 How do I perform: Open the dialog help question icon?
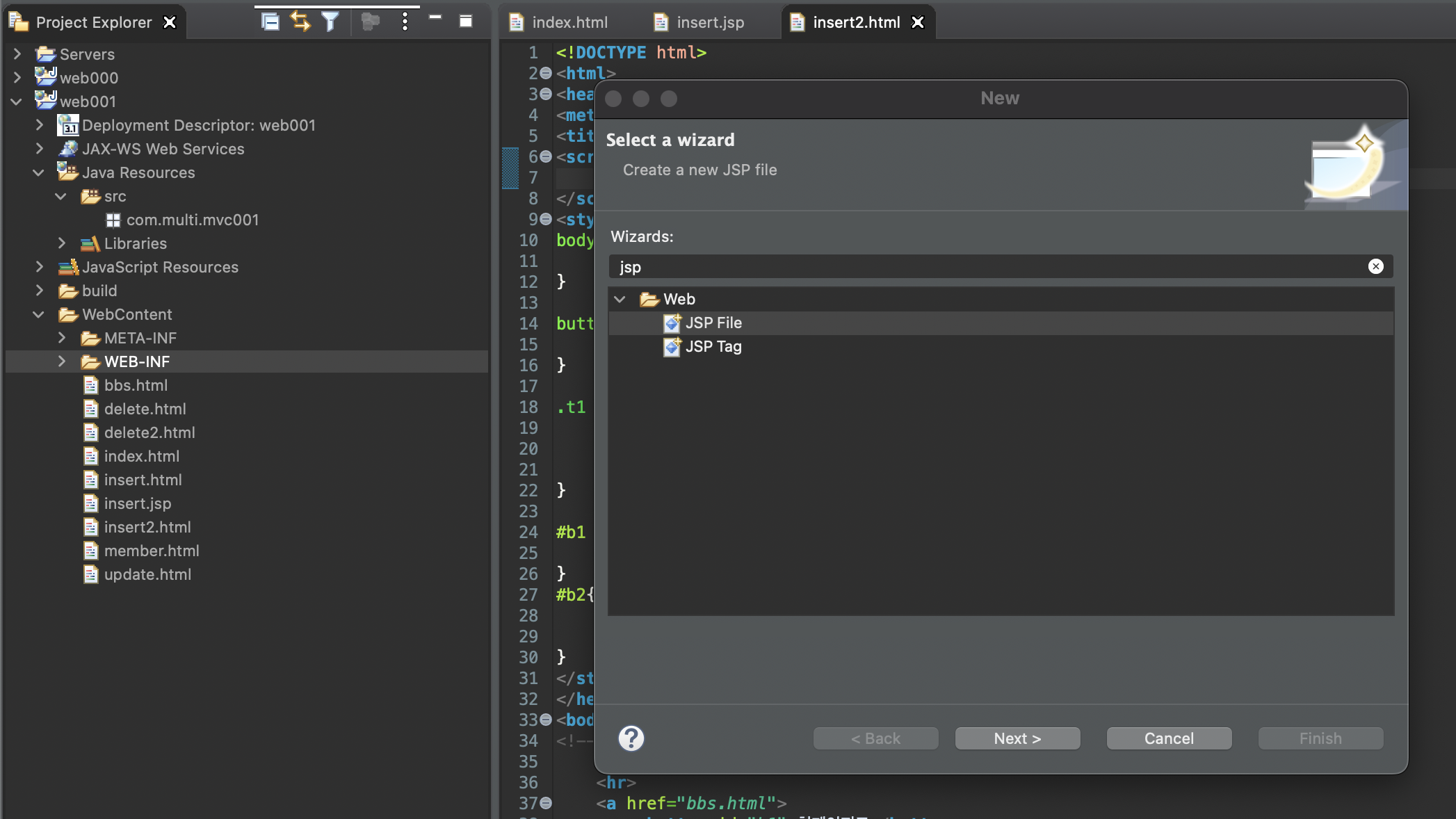tap(631, 738)
